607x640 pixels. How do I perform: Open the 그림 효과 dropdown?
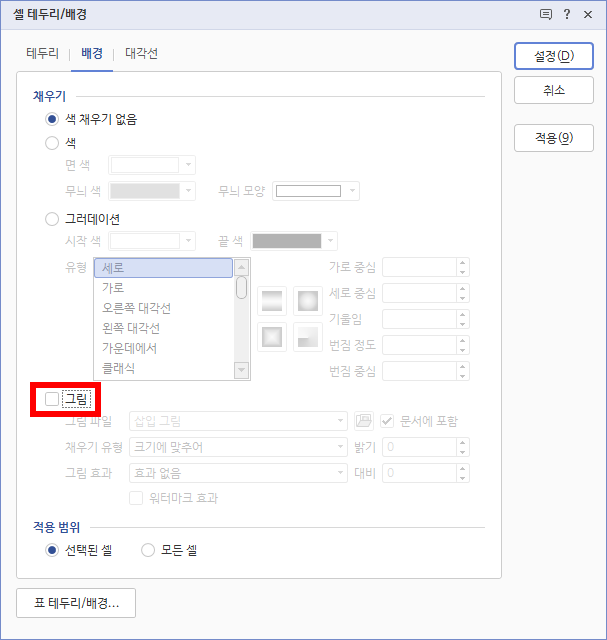(x=238, y=473)
